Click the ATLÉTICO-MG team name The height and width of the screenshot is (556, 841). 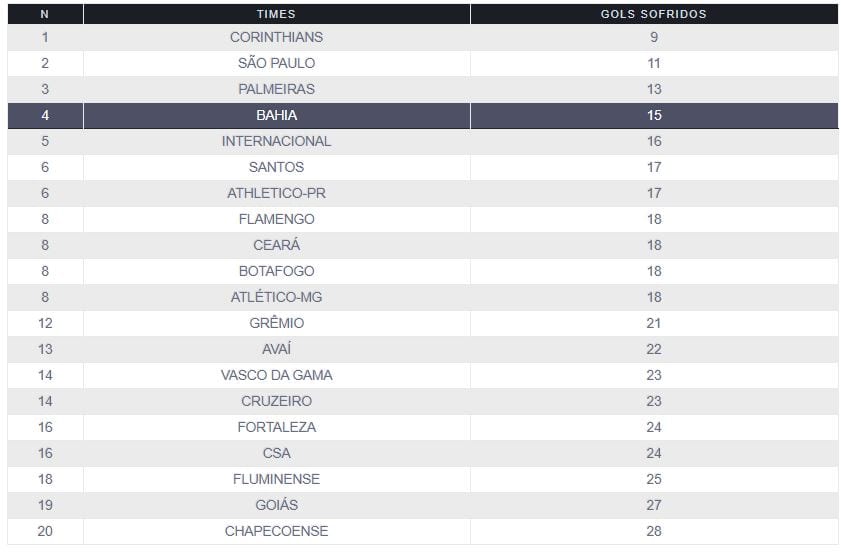pos(276,297)
